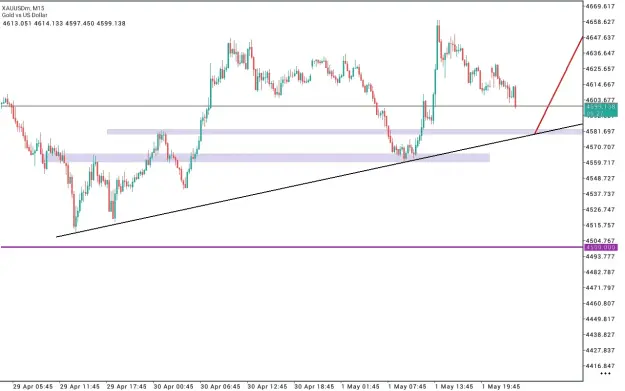
Task: Click the OHLC values line starting 4613.051
Action: coord(64,24)
